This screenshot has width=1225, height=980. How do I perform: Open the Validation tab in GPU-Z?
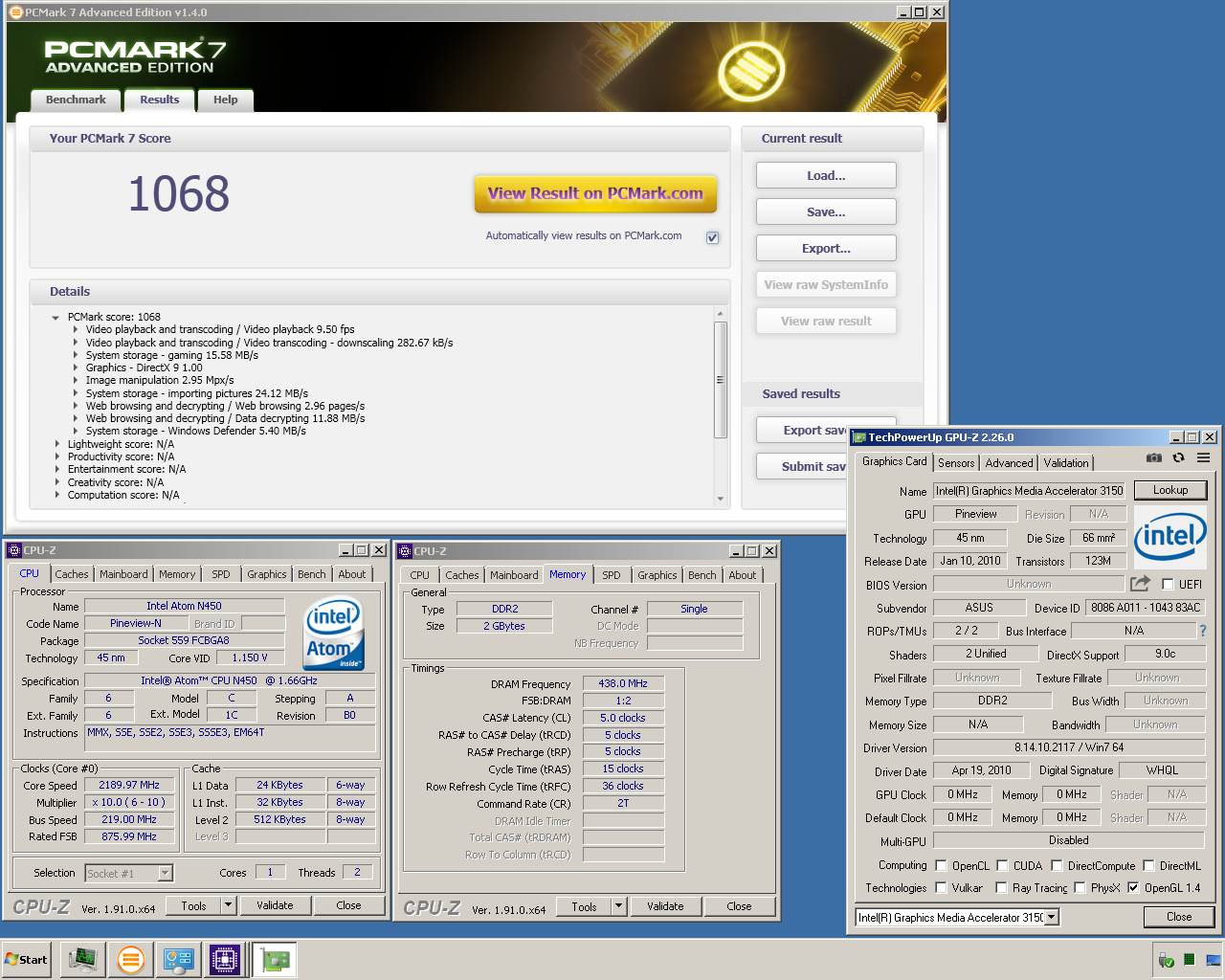click(1066, 463)
